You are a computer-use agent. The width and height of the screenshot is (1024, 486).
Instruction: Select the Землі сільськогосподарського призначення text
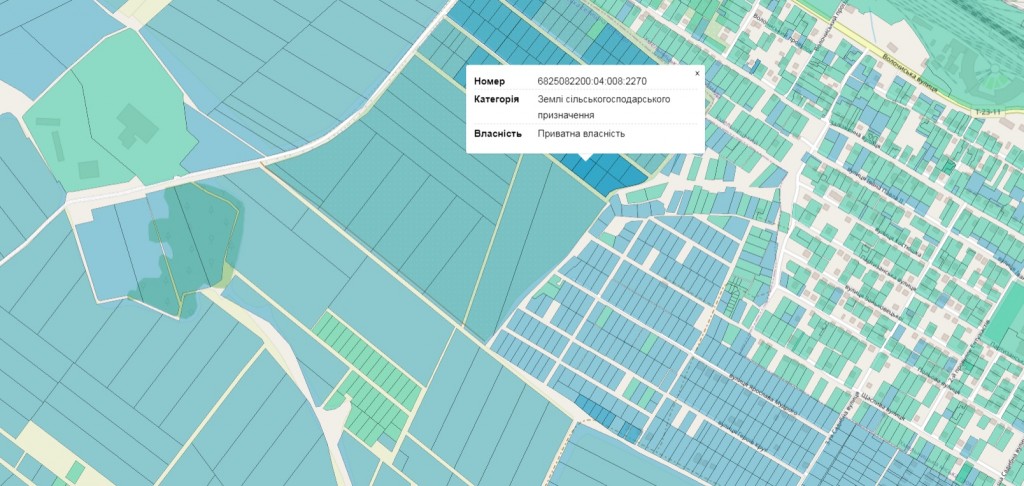click(x=603, y=107)
